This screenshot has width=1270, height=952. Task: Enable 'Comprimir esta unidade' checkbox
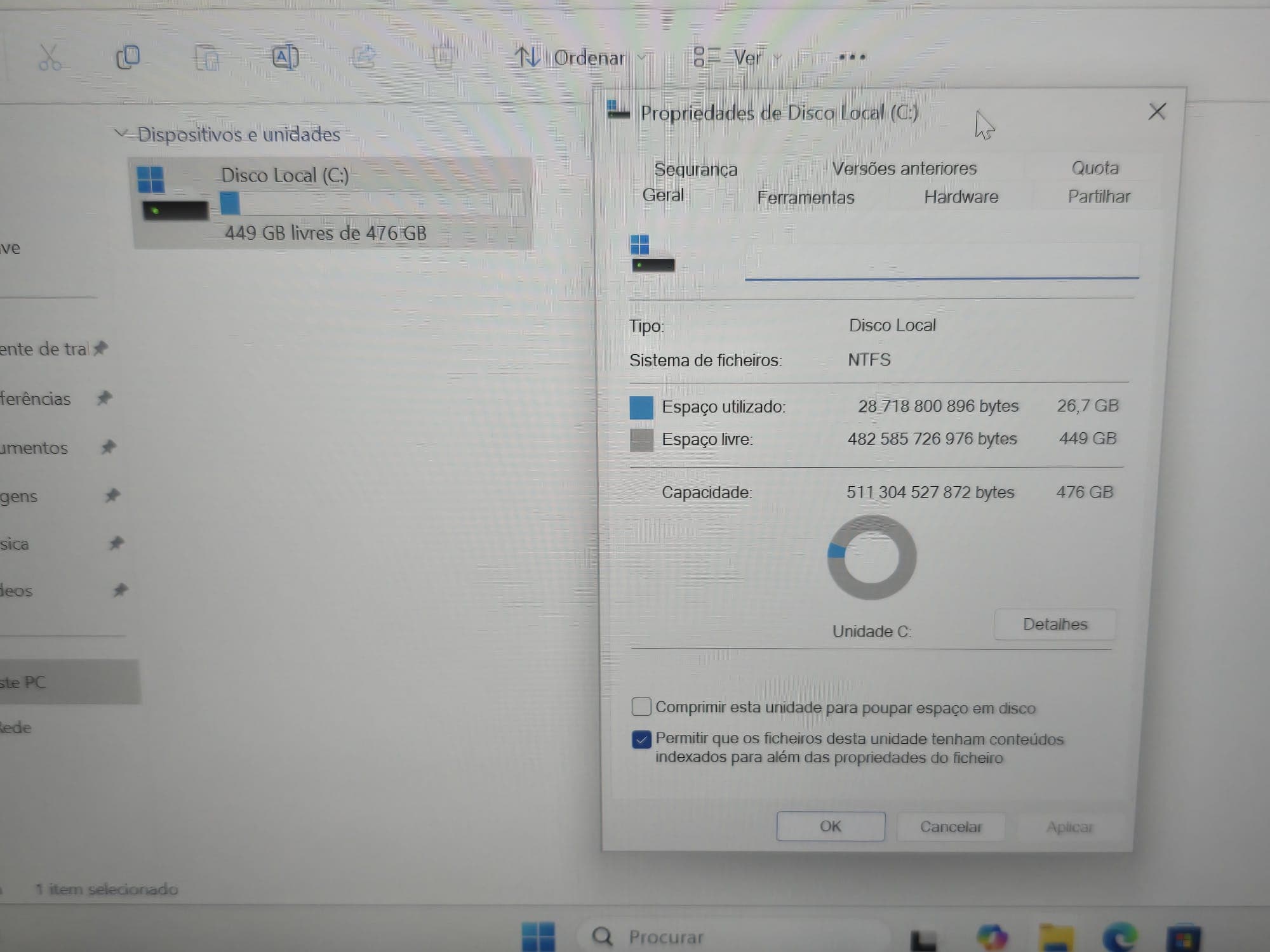pyautogui.click(x=641, y=706)
